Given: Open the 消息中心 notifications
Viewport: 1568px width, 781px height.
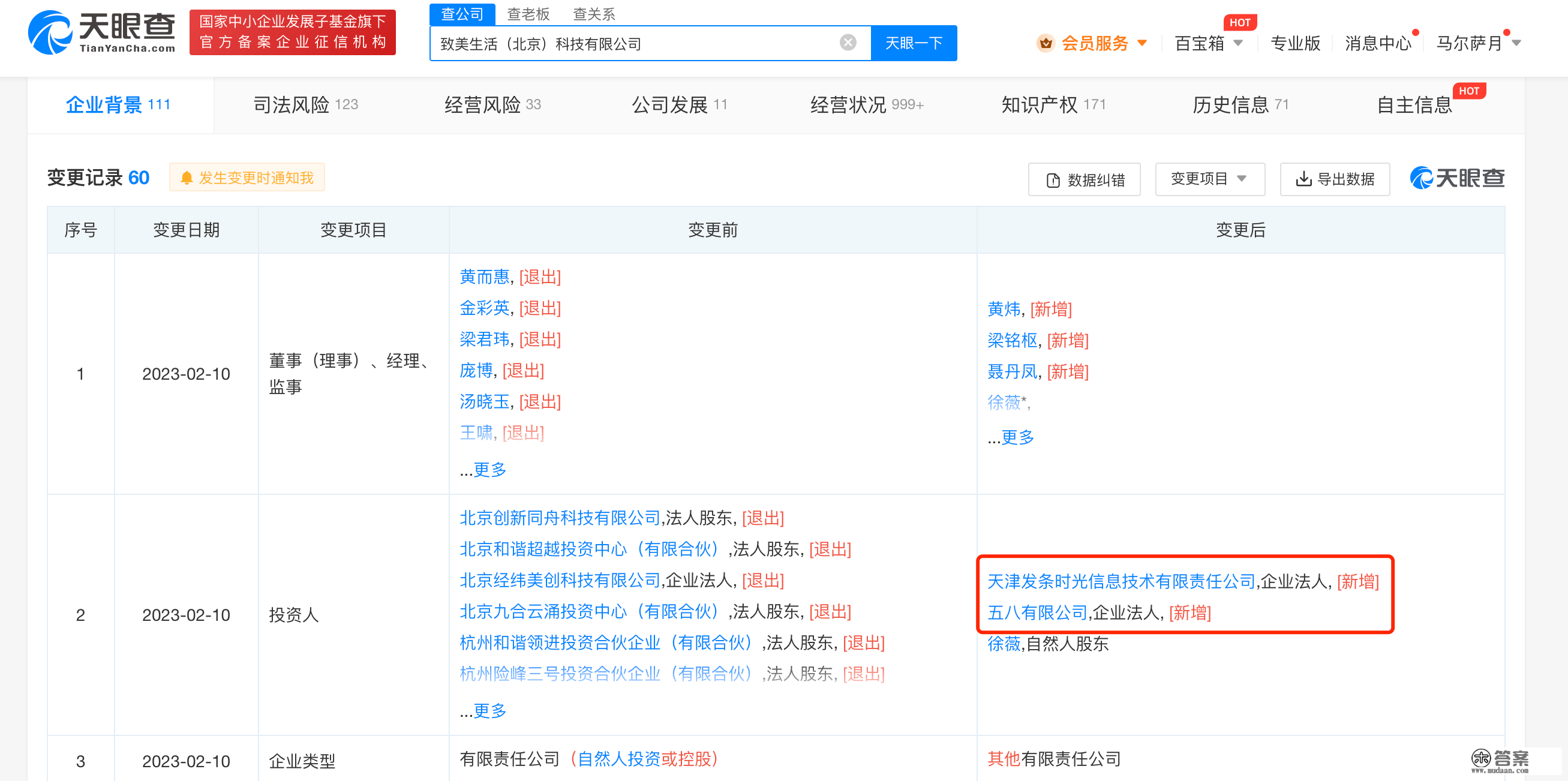Looking at the screenshot, I should point(1377,43).
